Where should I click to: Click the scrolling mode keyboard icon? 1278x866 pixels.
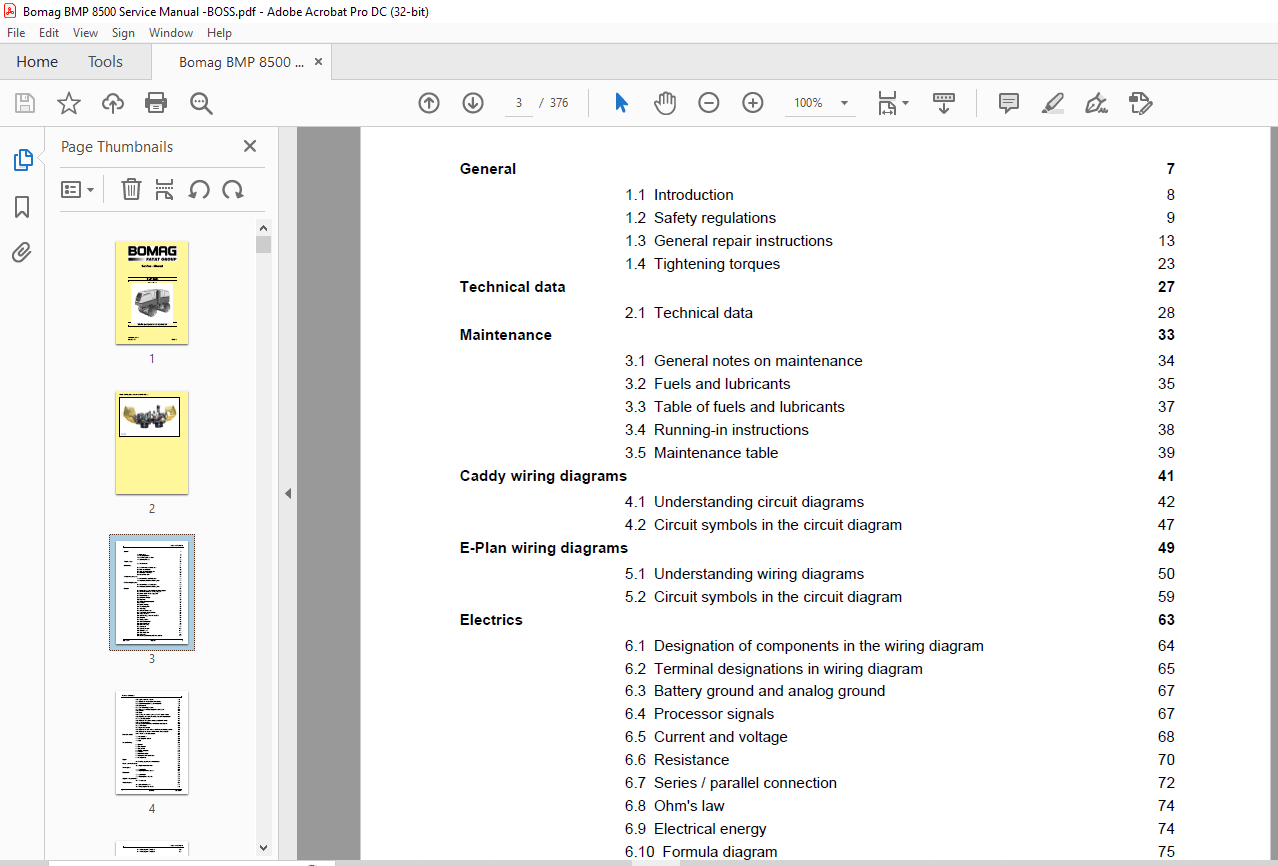(944, 103)
